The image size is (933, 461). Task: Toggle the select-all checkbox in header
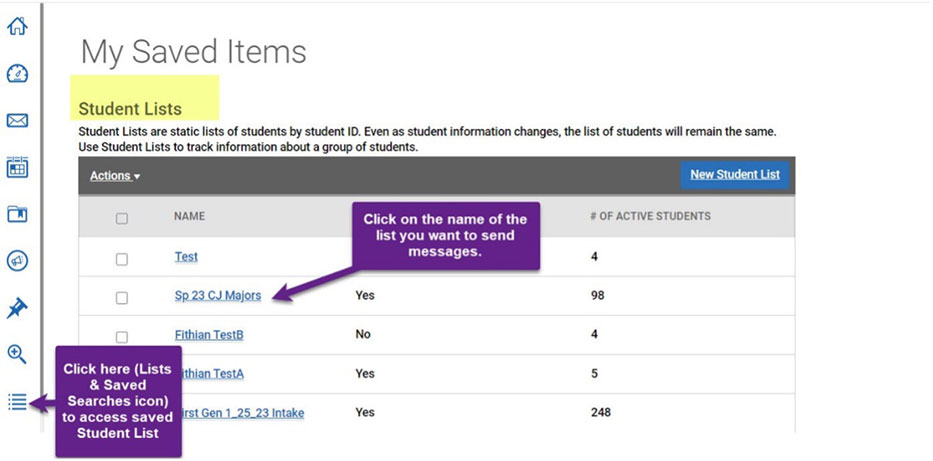pyautogui.click(x=122, y=218)
